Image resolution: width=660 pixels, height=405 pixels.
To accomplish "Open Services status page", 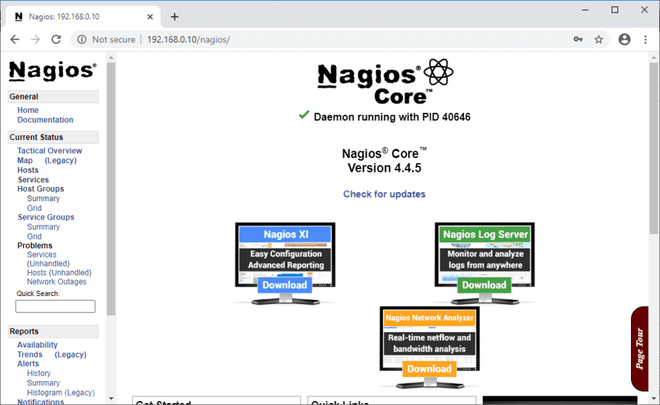I will [33, 179].
